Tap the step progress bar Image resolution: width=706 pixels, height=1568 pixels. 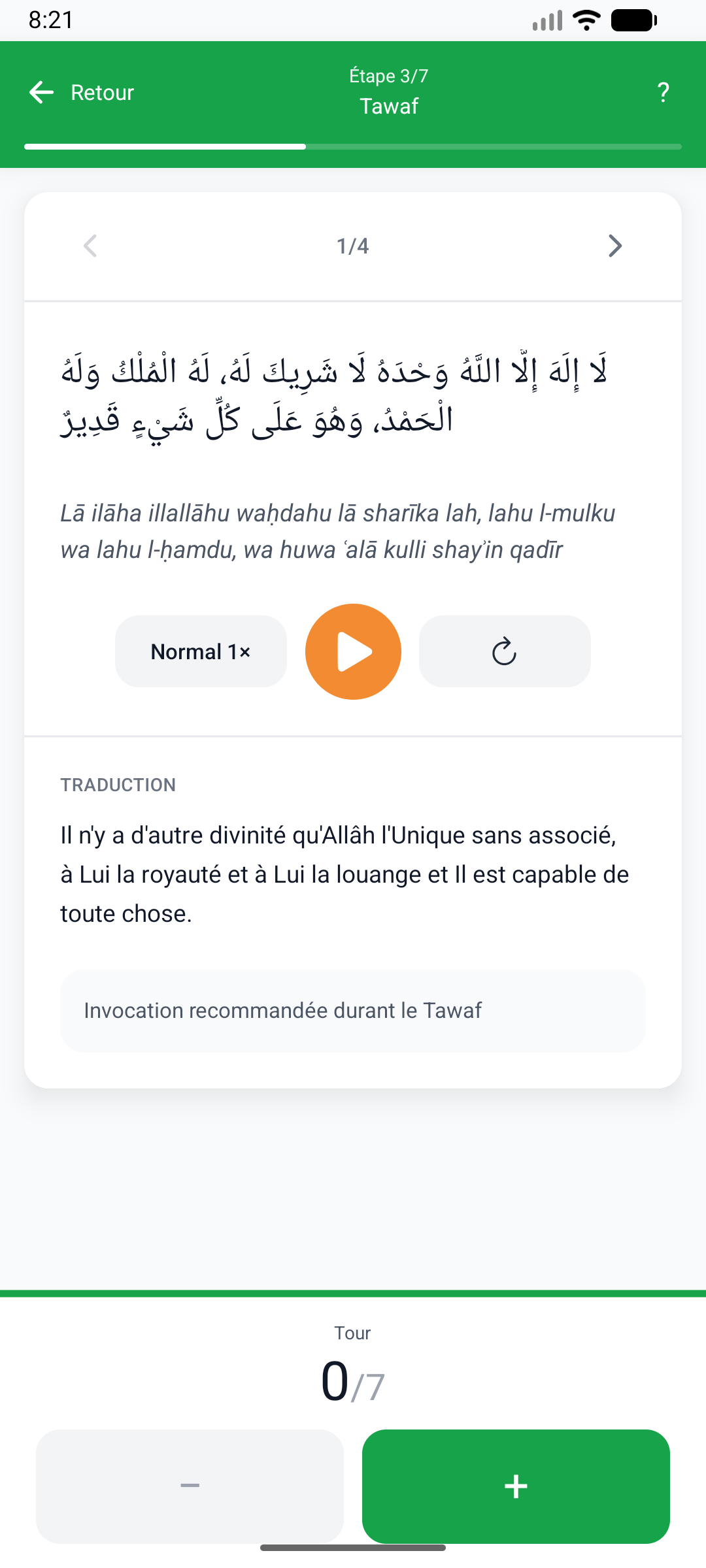coord(353,146)
